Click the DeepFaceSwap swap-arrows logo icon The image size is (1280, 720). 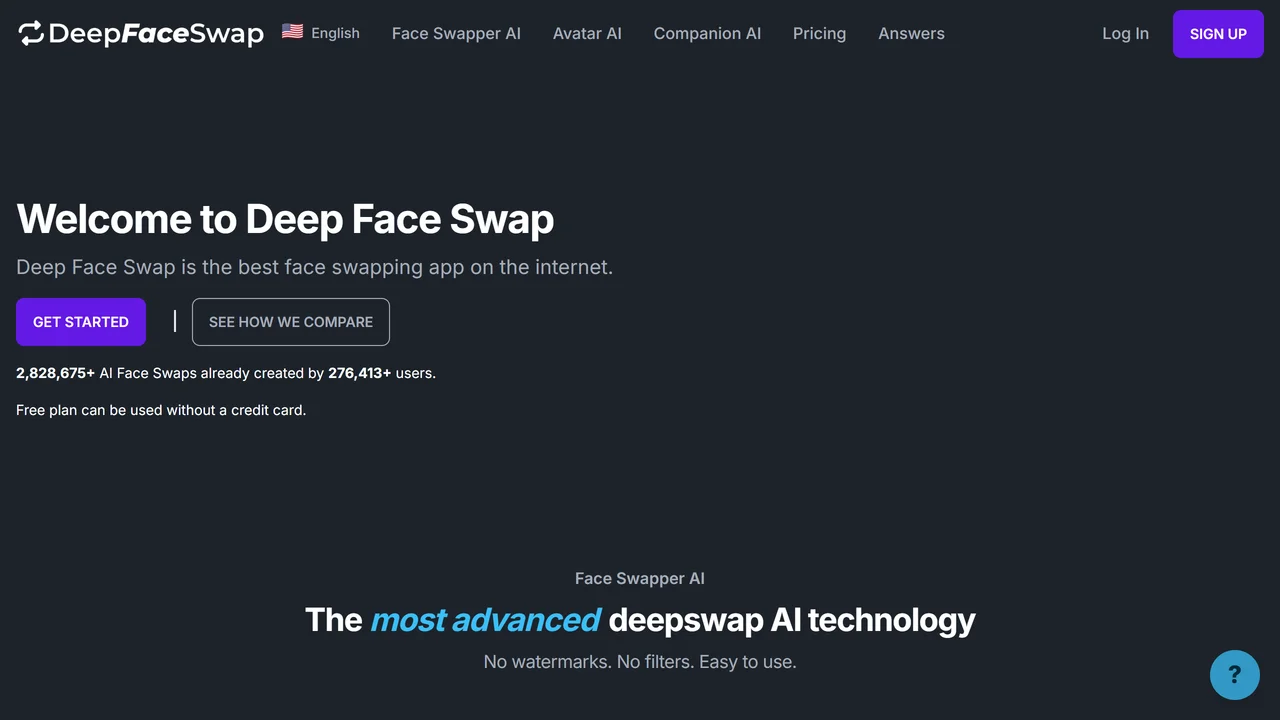point(31,33)
